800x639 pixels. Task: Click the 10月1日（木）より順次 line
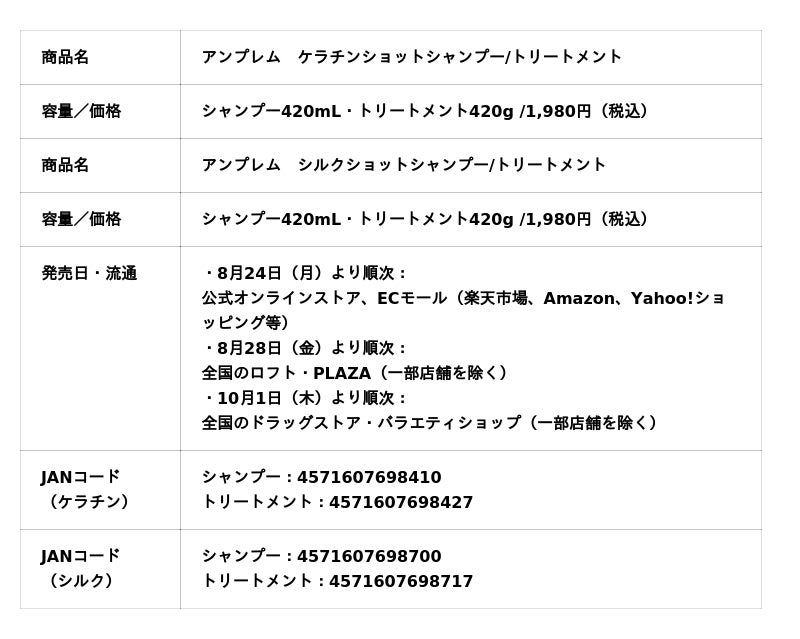305,398
